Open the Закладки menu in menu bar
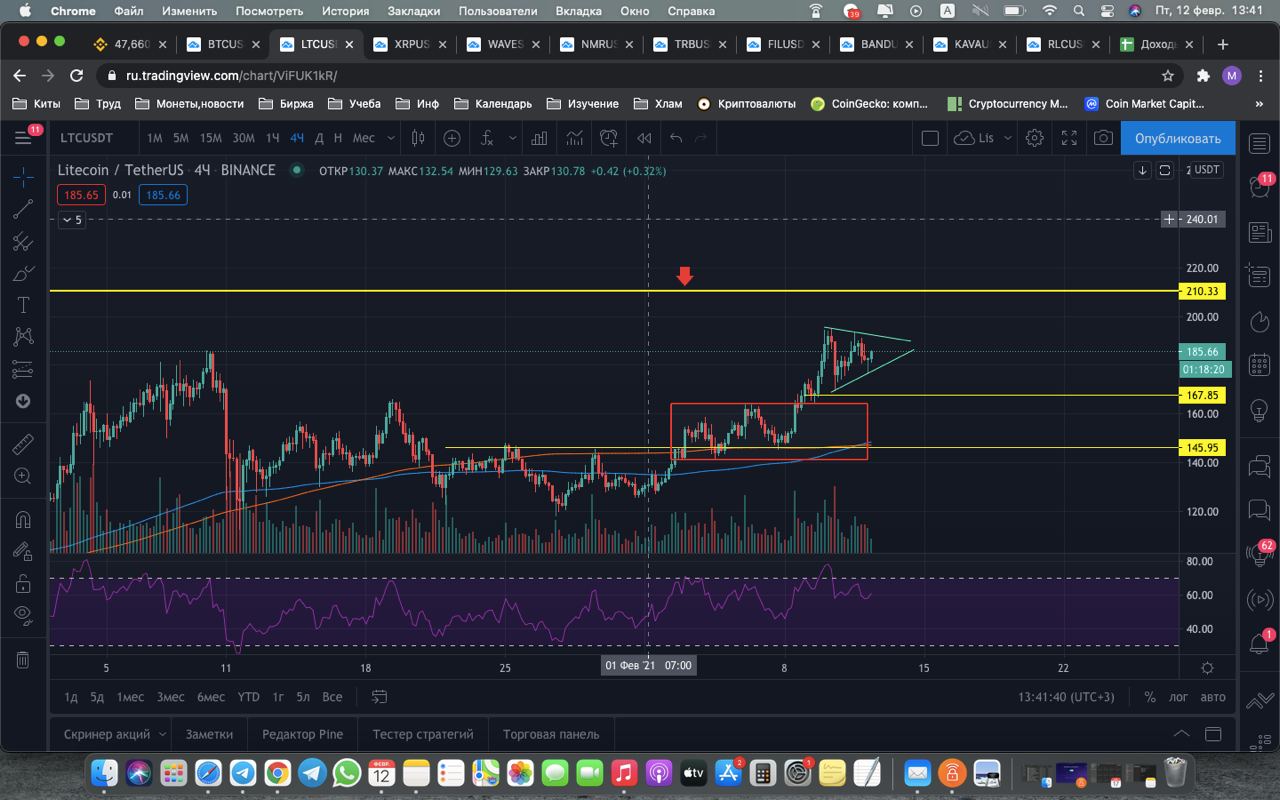 [413, 11]
